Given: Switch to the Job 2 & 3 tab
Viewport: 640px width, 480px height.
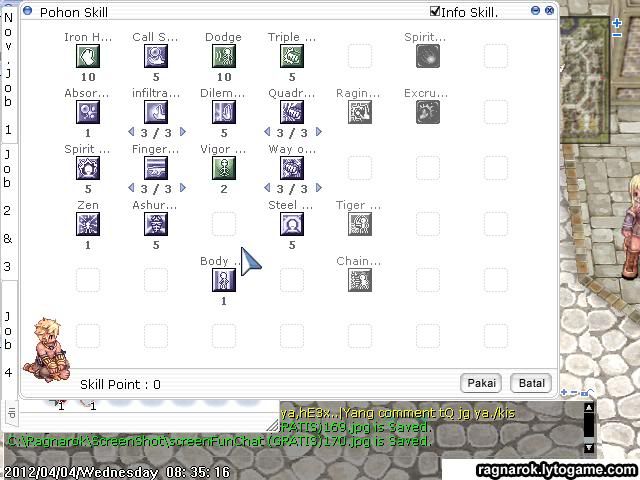Looking at the screenshot, I should coord(9,211).
